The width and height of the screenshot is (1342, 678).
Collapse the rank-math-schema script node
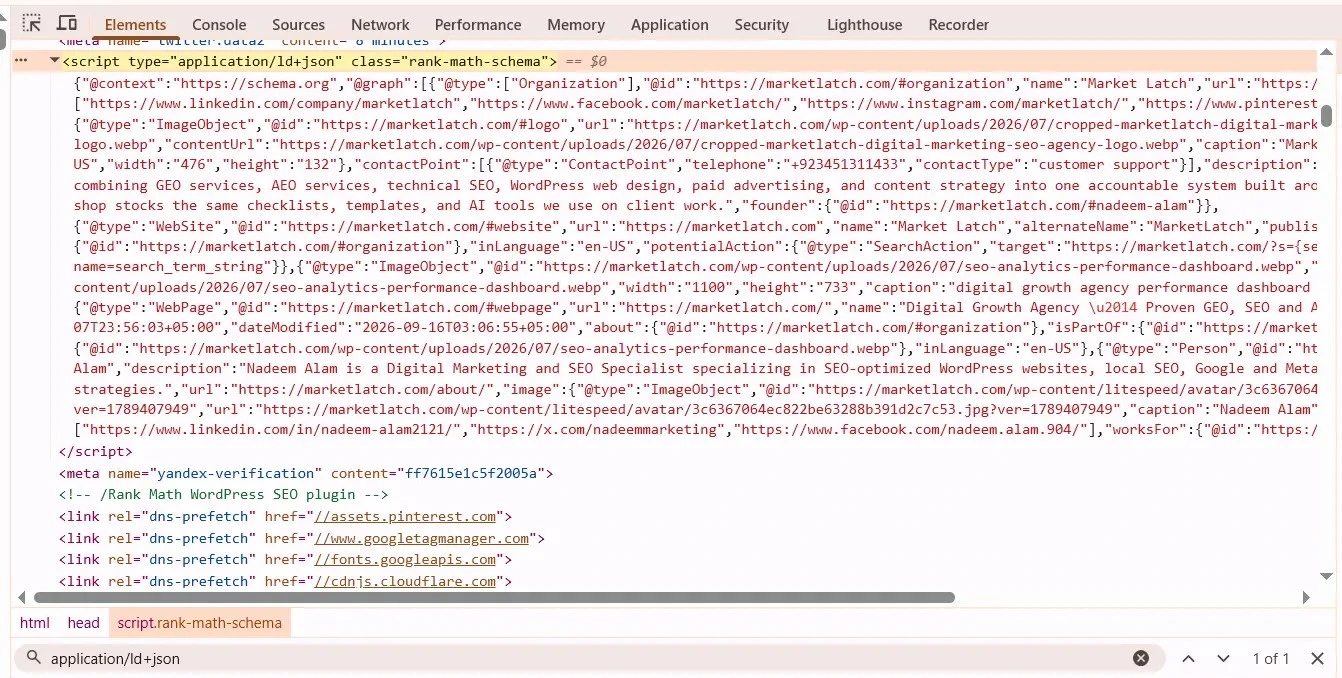pos(53,61)
